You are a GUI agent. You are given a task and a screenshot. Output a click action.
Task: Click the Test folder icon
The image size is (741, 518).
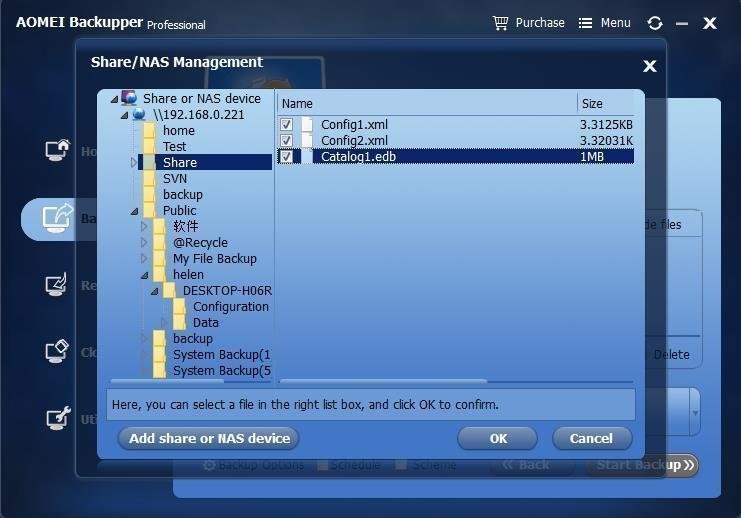(x=149, y=147)
